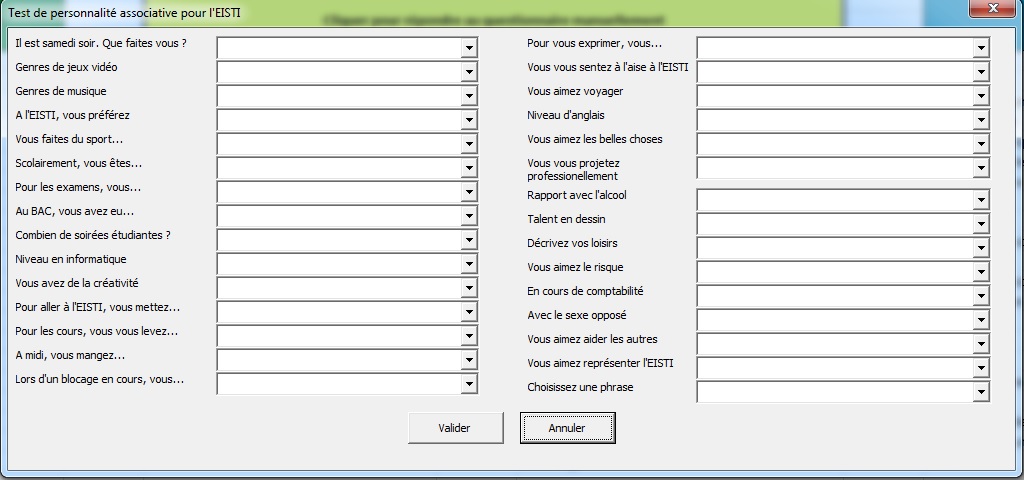
Task: Expand the 'Talent en dessin' combo box
Action: pos(980,224)
